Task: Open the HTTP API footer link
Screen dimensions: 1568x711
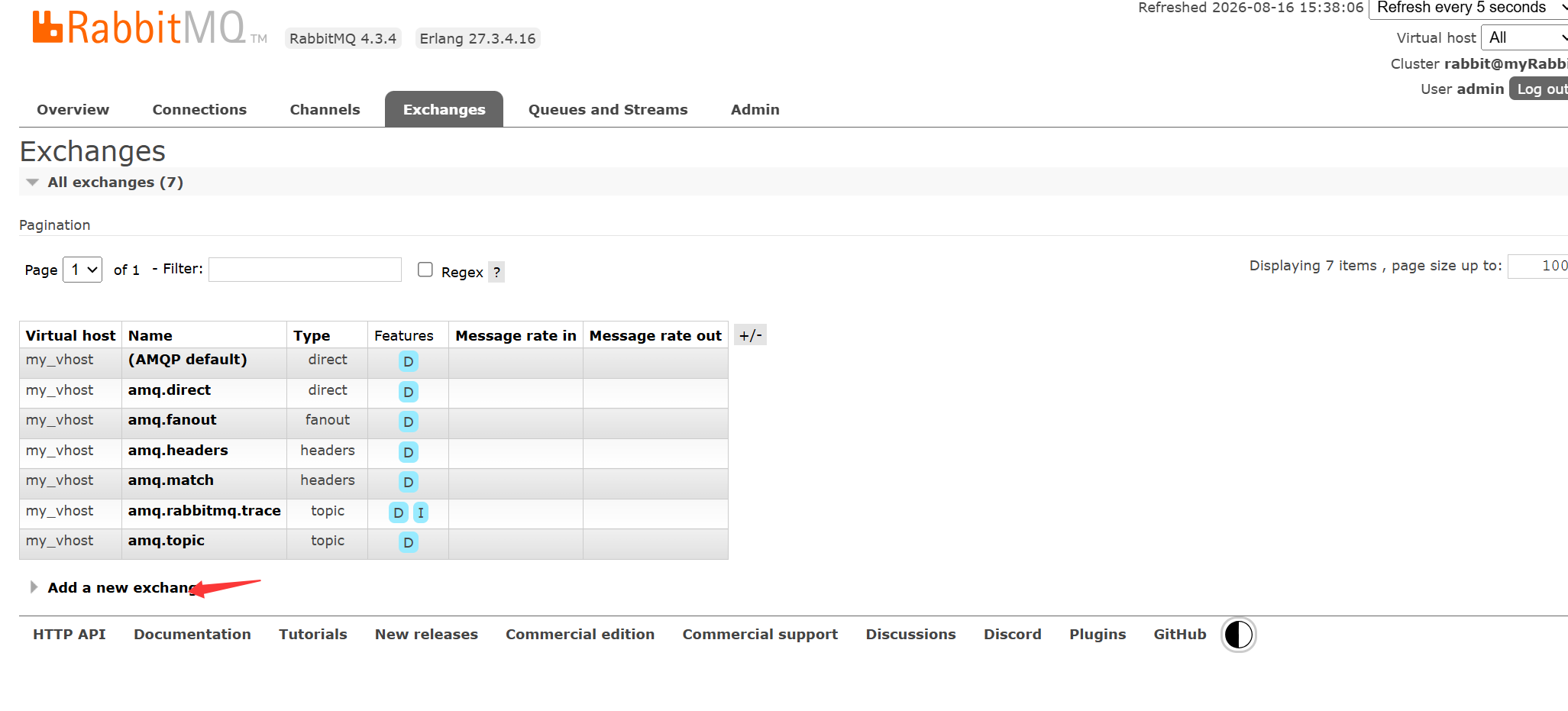Action: tap(70, 635)
